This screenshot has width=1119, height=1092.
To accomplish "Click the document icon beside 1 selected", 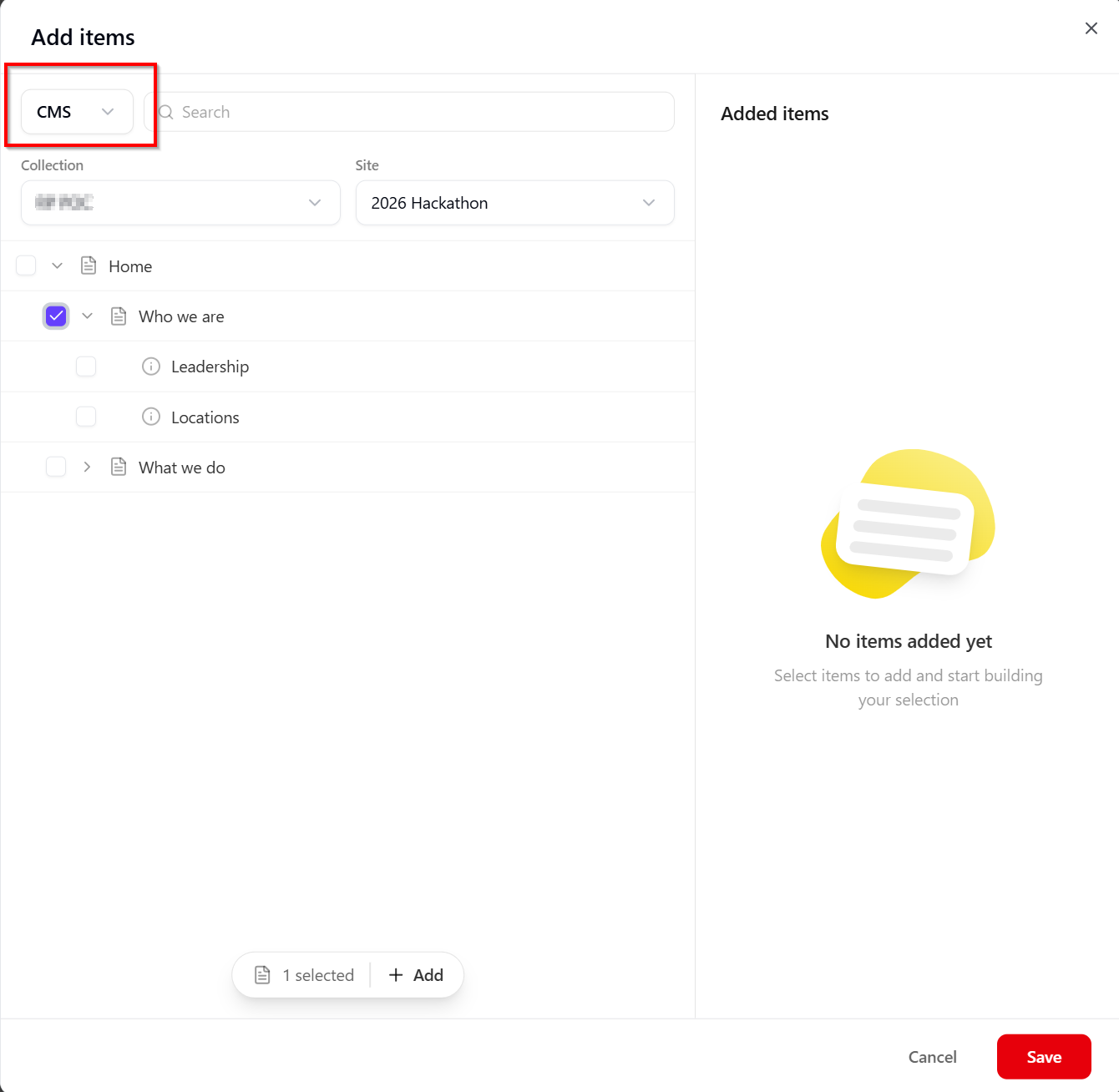I will [x=262, y=975].
